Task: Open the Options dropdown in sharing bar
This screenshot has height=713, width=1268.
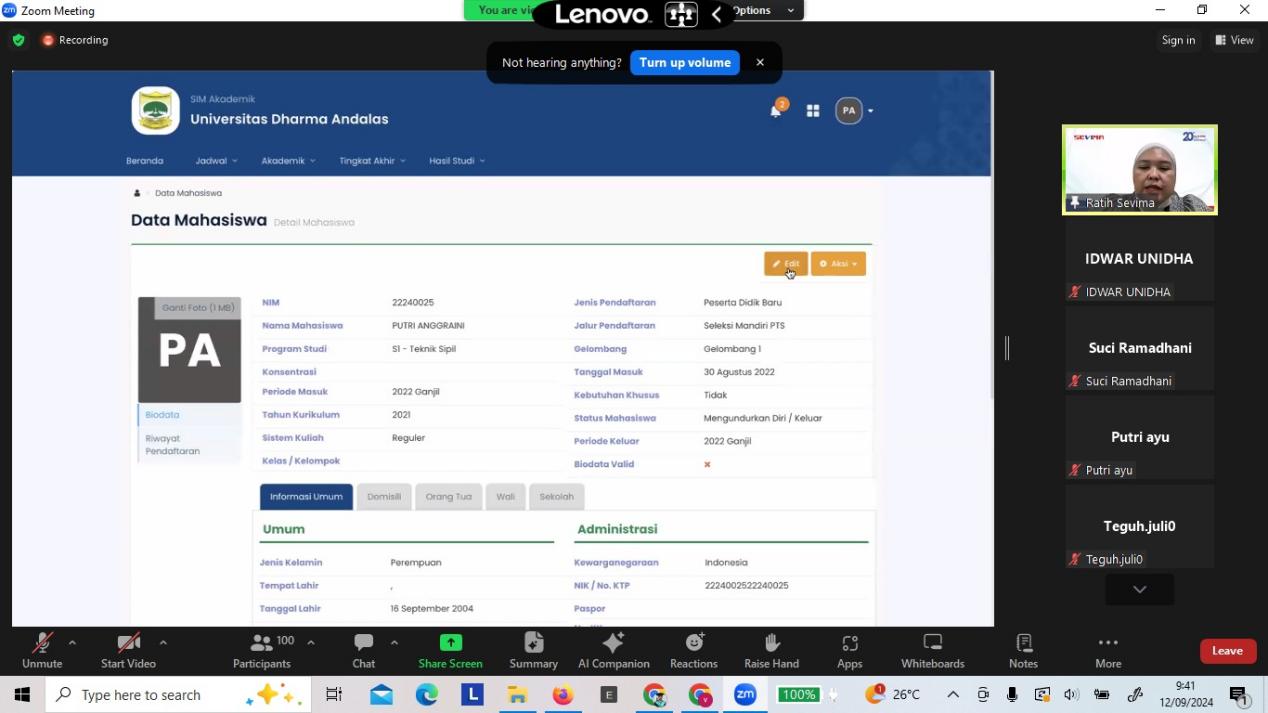Action: (x=764, y=10)
